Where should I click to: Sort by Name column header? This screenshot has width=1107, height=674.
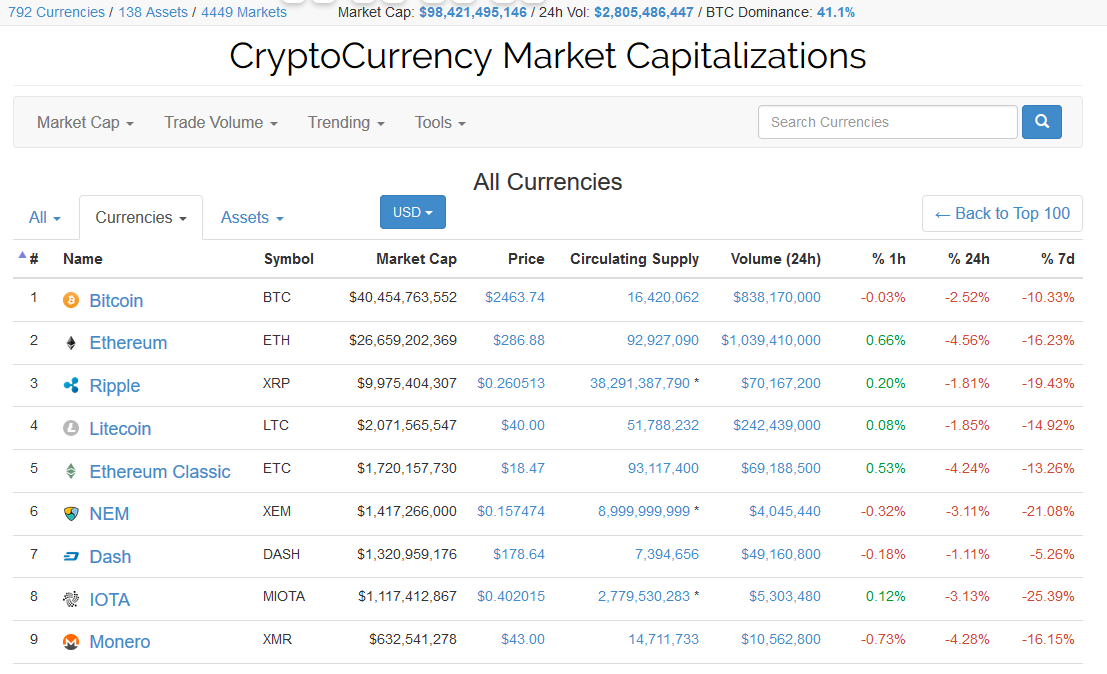tap(83, 259)
